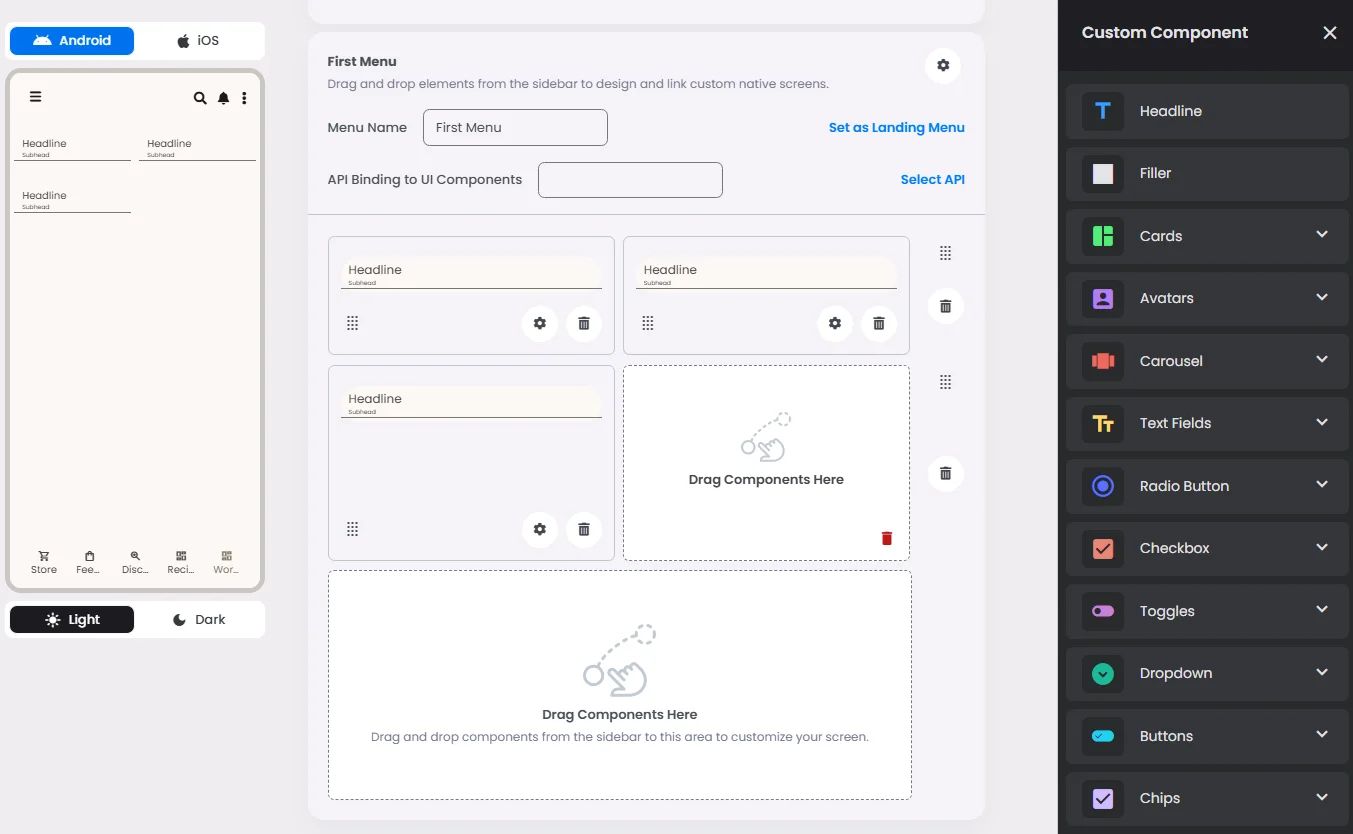The image size is (1353, 834).
Task: Click the Select API link
Action: click(932, 179)
